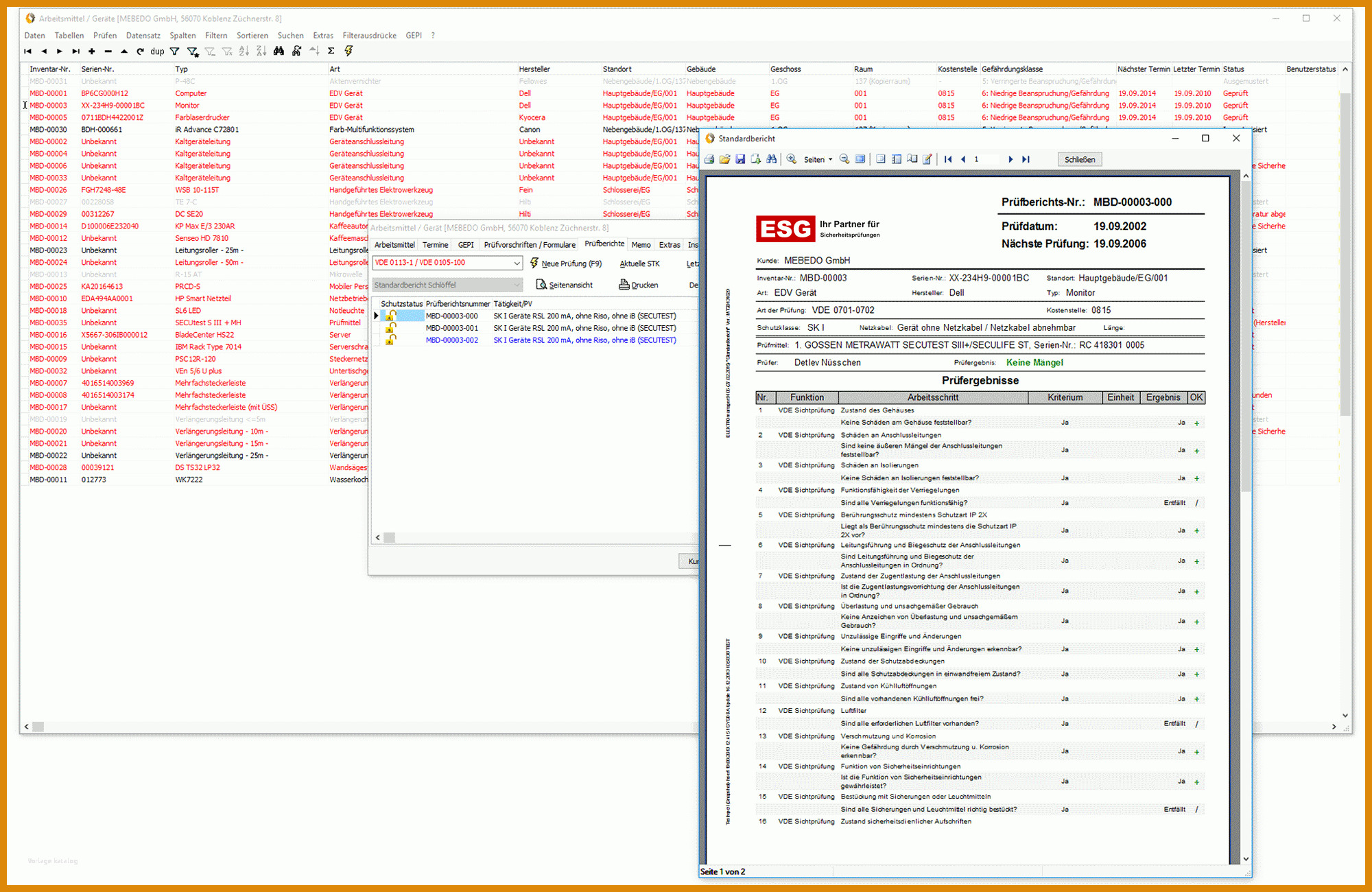Open report file with folder icon

click(x=725, y=159)
